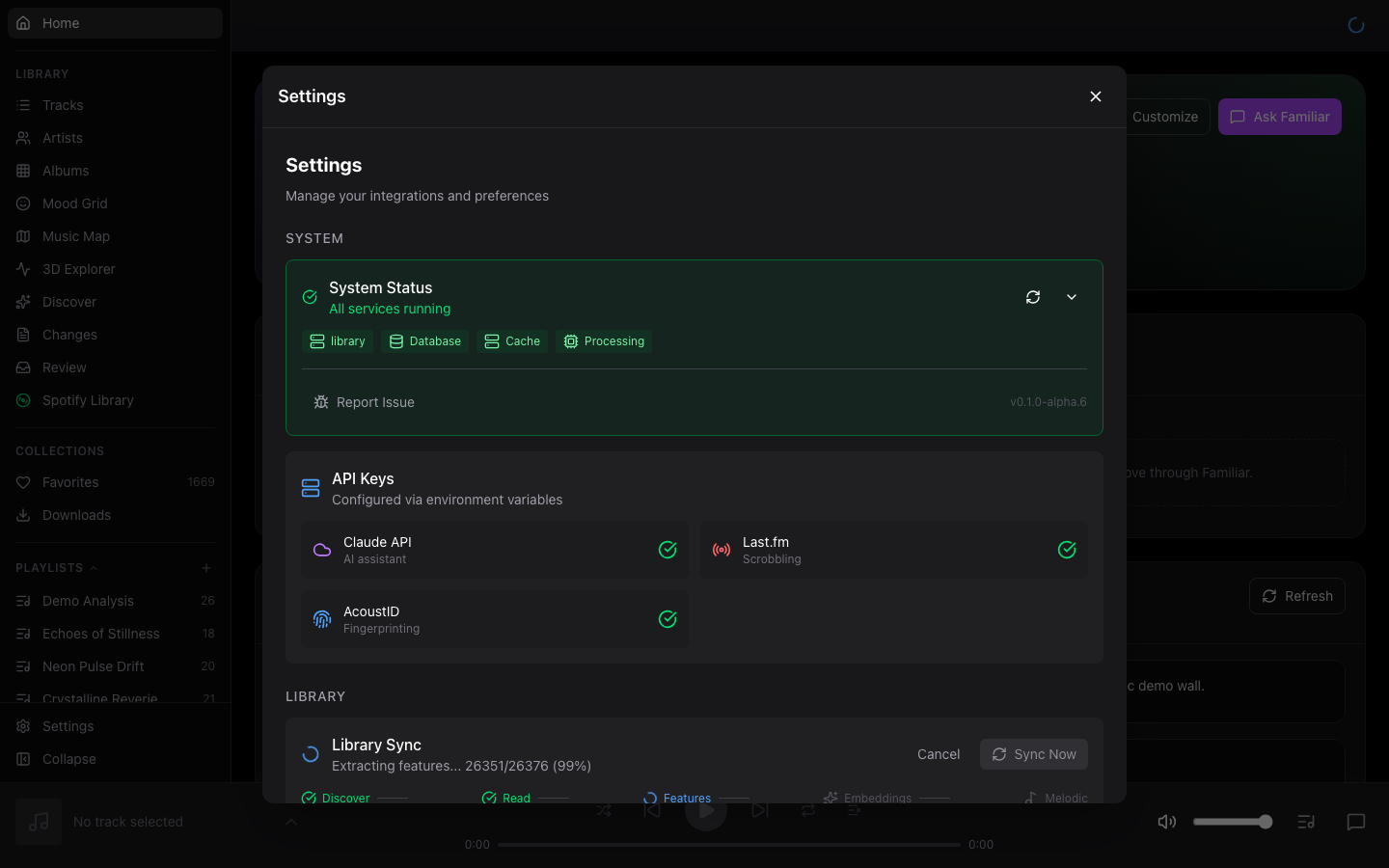Expand the now playing panel chevron

point(291,822)
